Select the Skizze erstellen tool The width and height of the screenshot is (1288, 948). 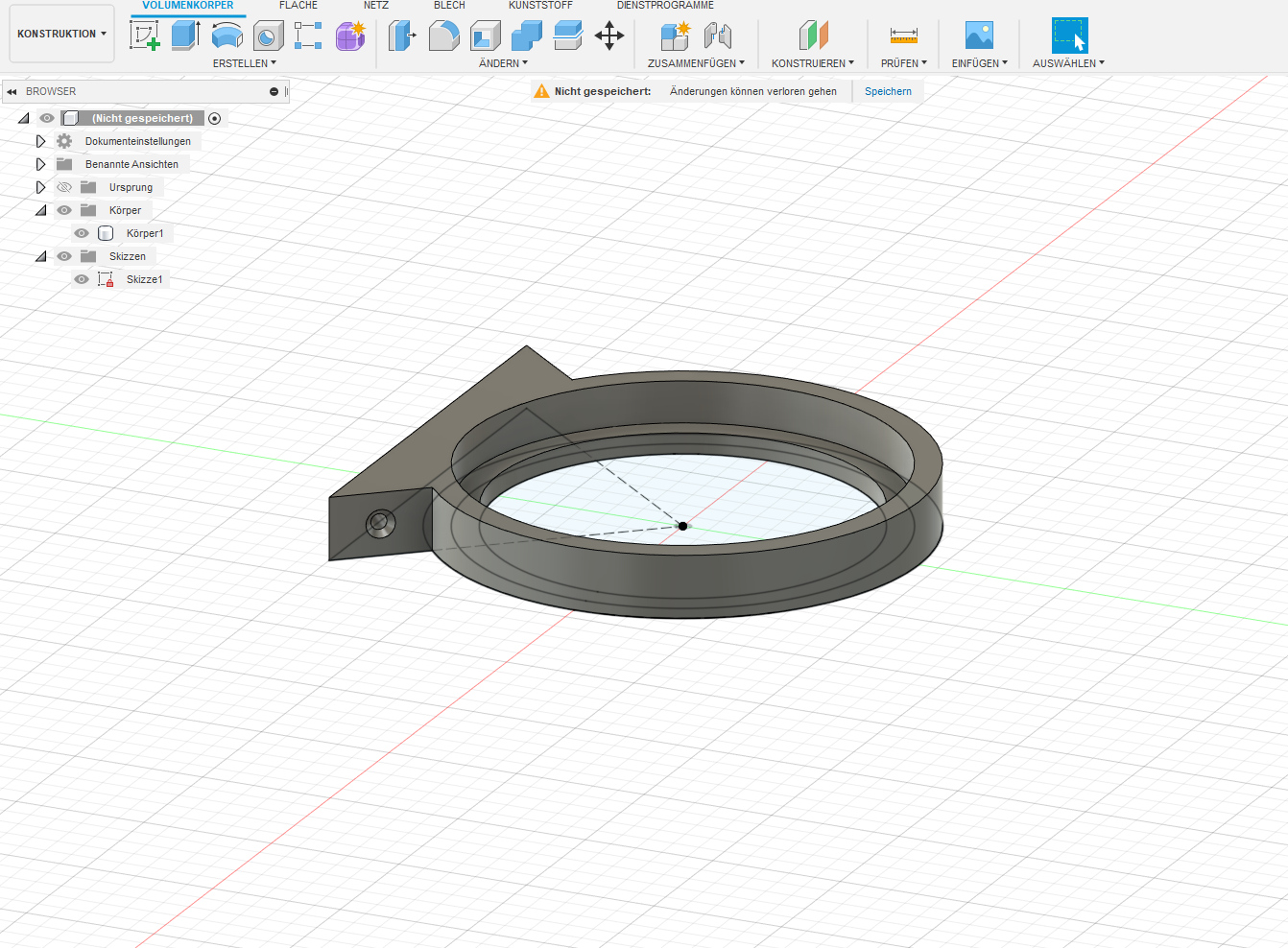[x=146, y=35]
